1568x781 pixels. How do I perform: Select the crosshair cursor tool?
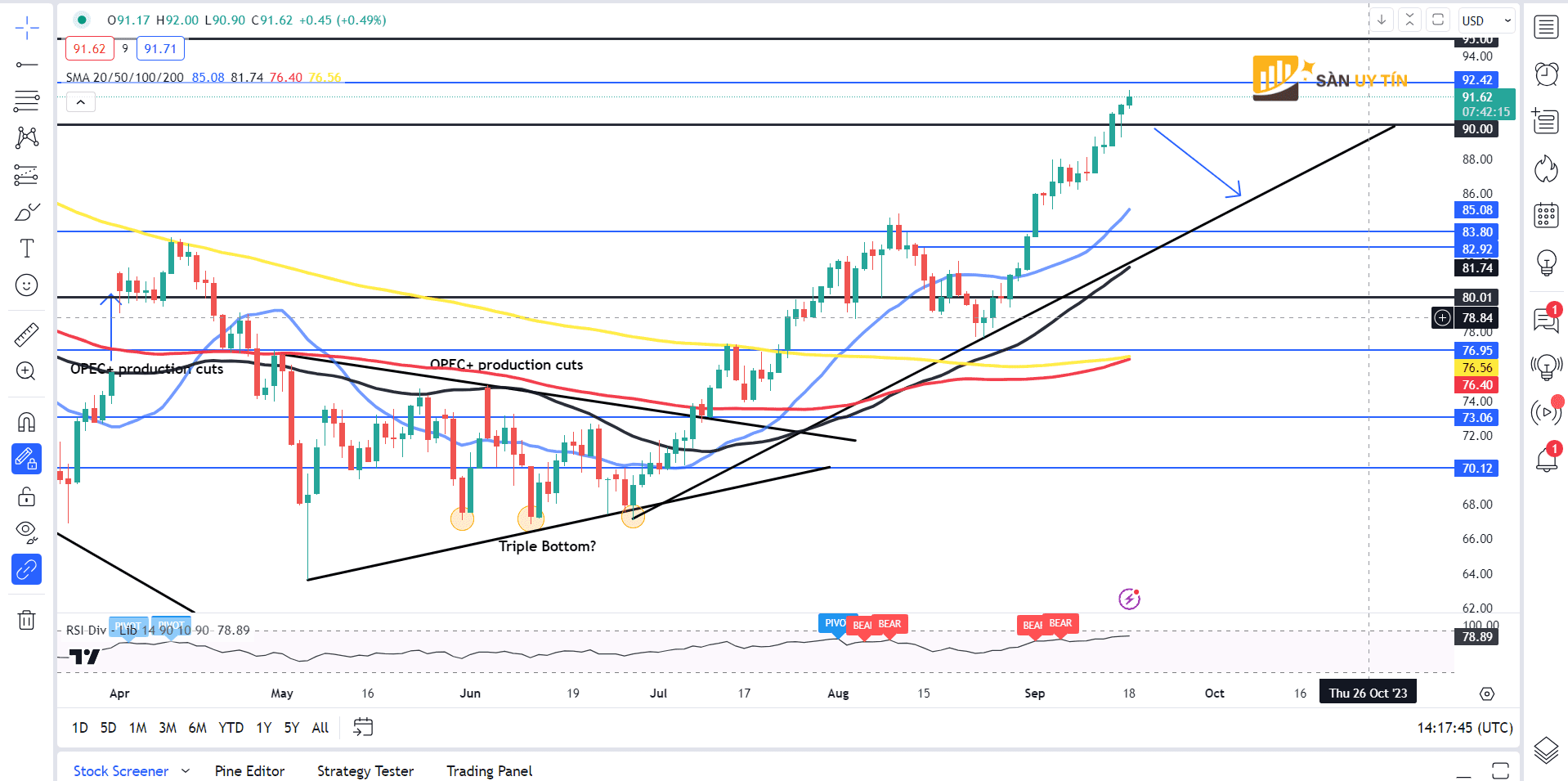click(27, 28)
